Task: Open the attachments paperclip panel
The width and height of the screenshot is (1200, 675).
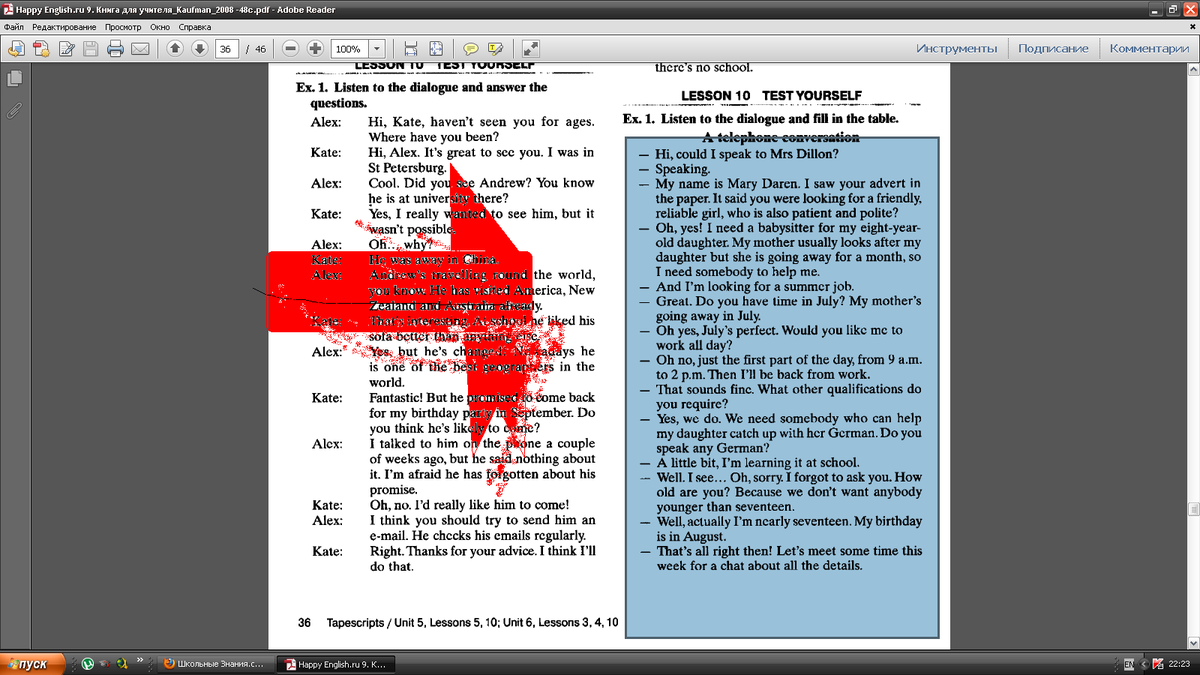Action: click(x=14, y=110)
